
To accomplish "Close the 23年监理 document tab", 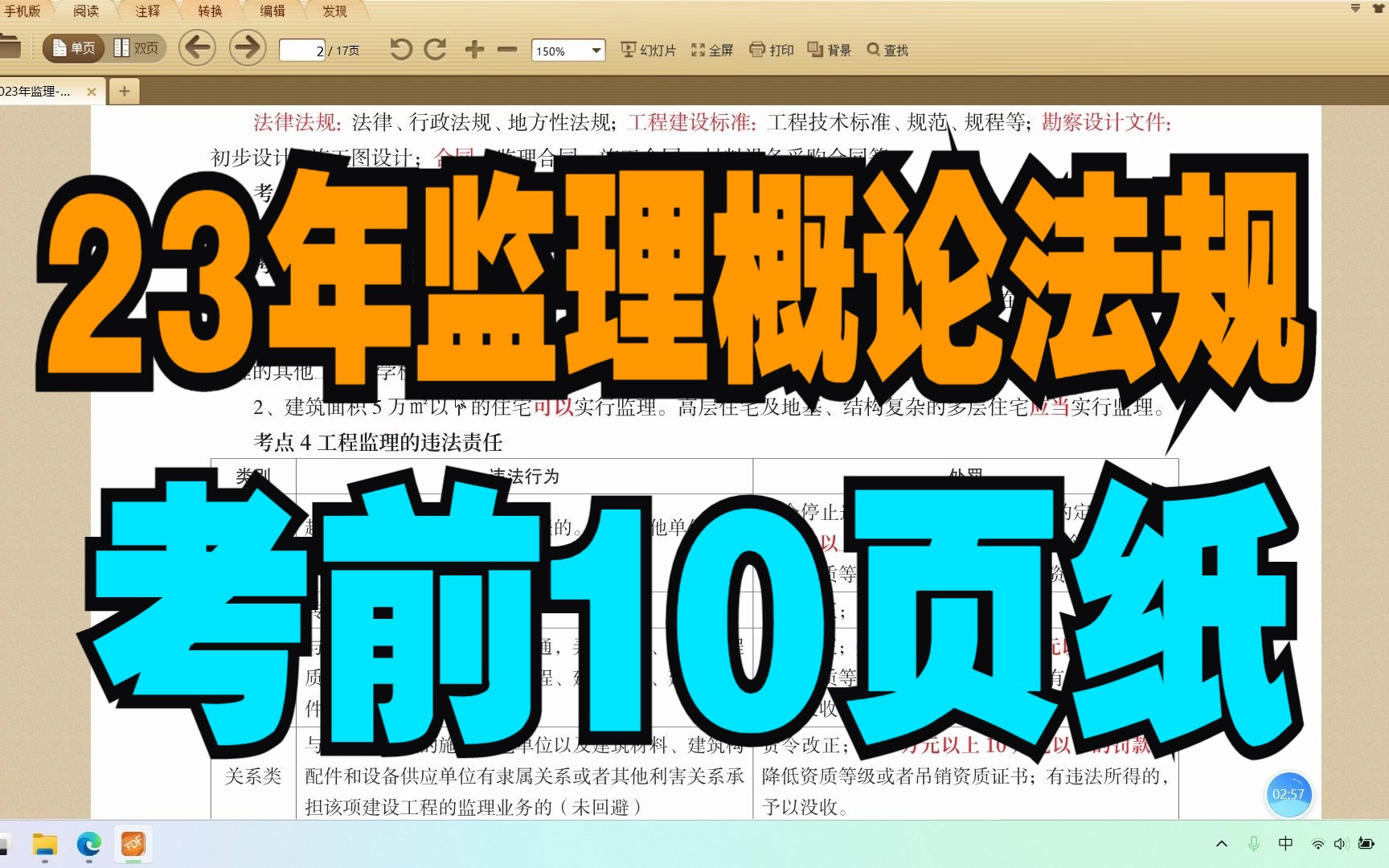I will point(91,92).
